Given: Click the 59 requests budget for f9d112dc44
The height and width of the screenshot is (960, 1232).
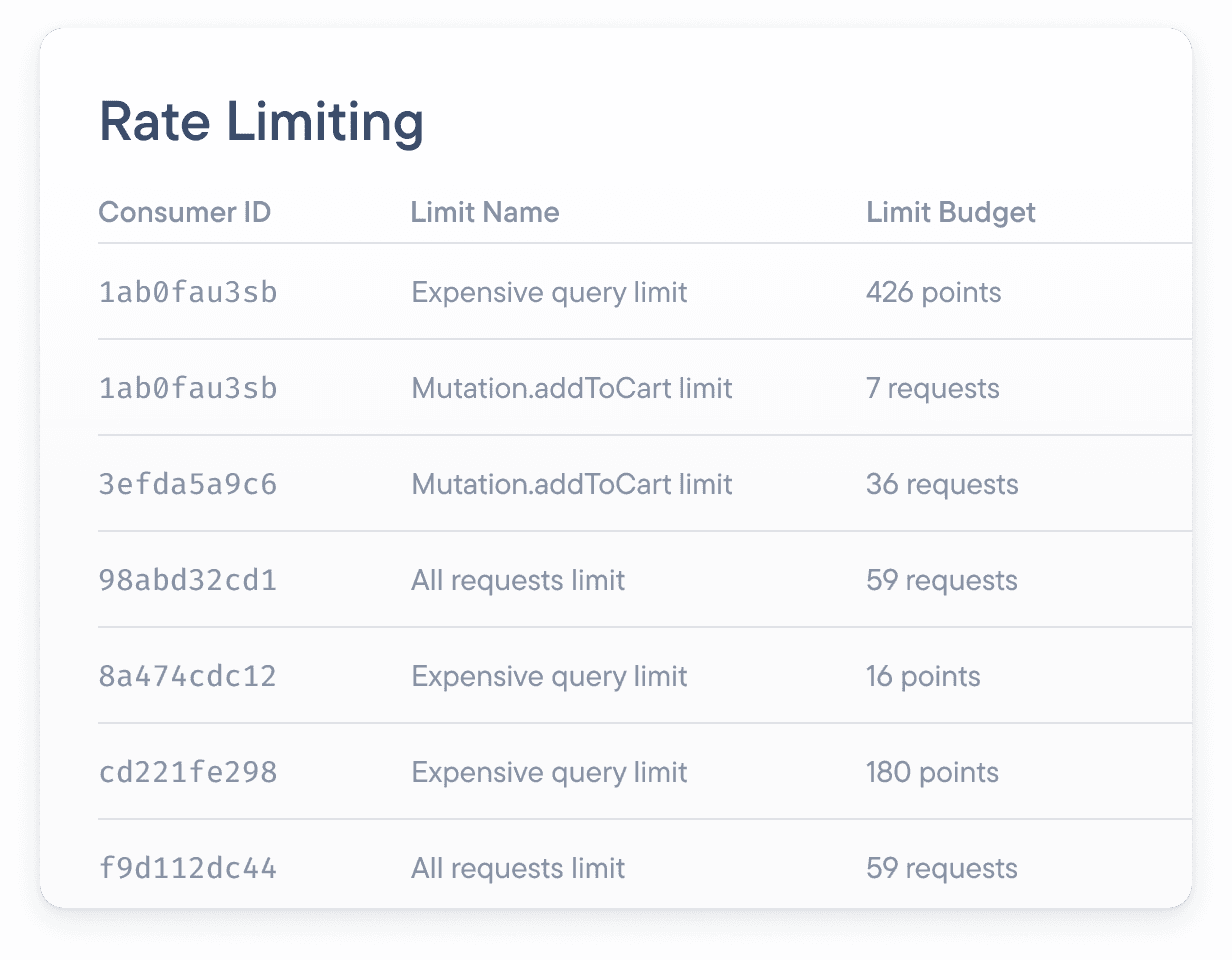Looking at the screenshot, I should point(941,868).
